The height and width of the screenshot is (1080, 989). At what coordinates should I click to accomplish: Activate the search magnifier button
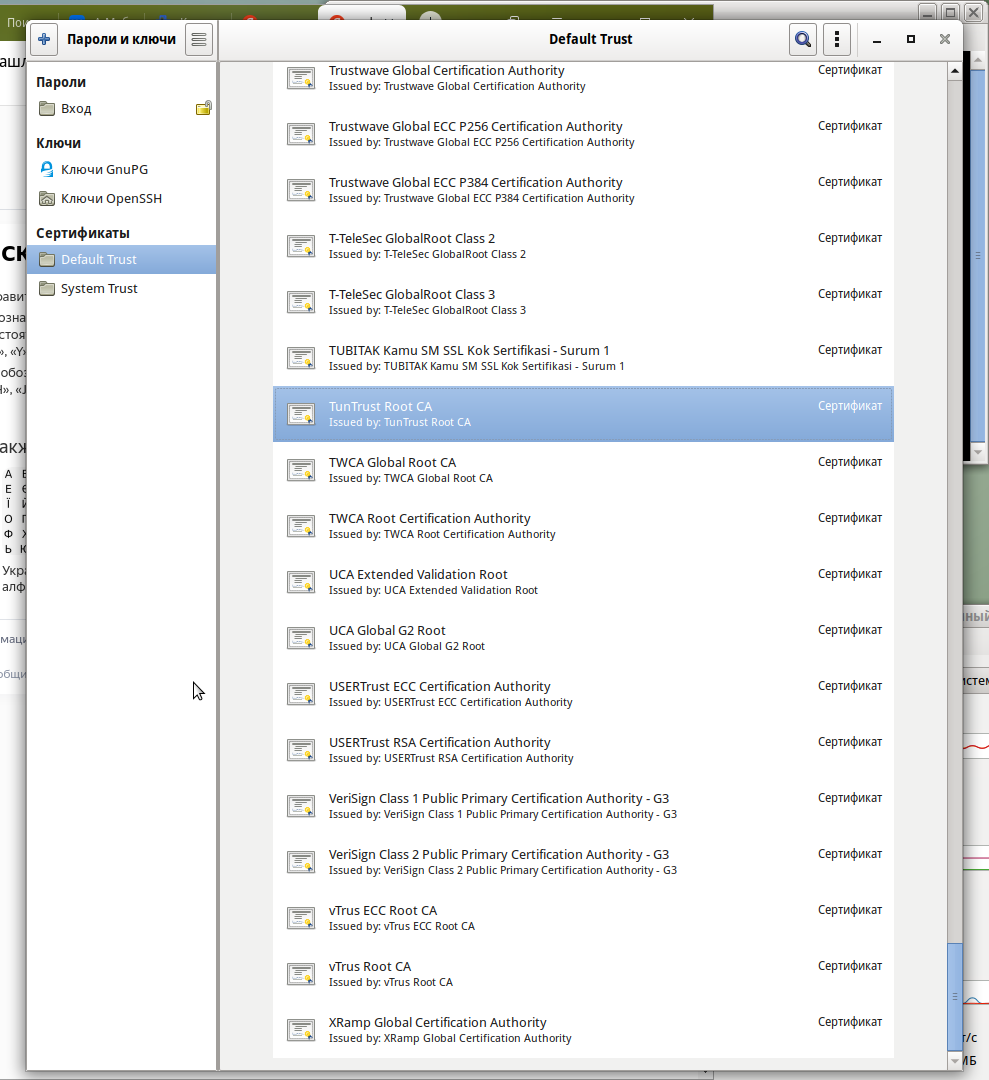(803, 39)
